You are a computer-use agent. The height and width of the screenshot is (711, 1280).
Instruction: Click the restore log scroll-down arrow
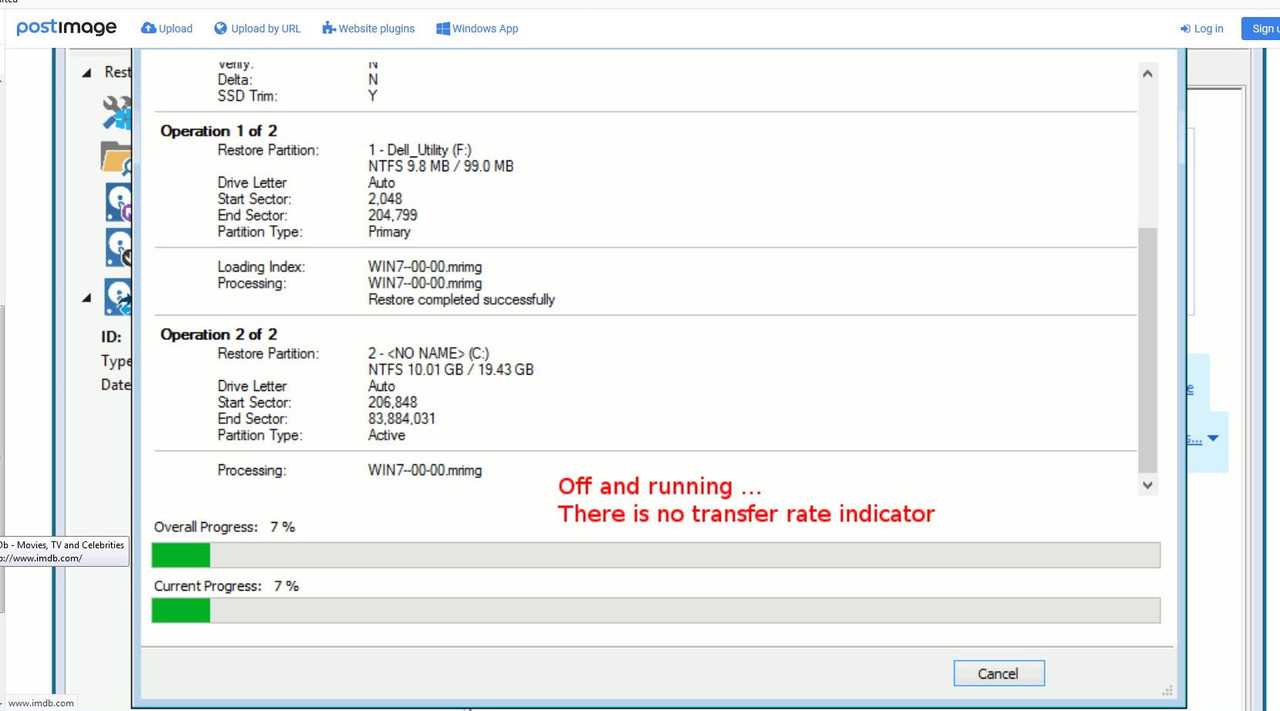[x=1147, y=485]
